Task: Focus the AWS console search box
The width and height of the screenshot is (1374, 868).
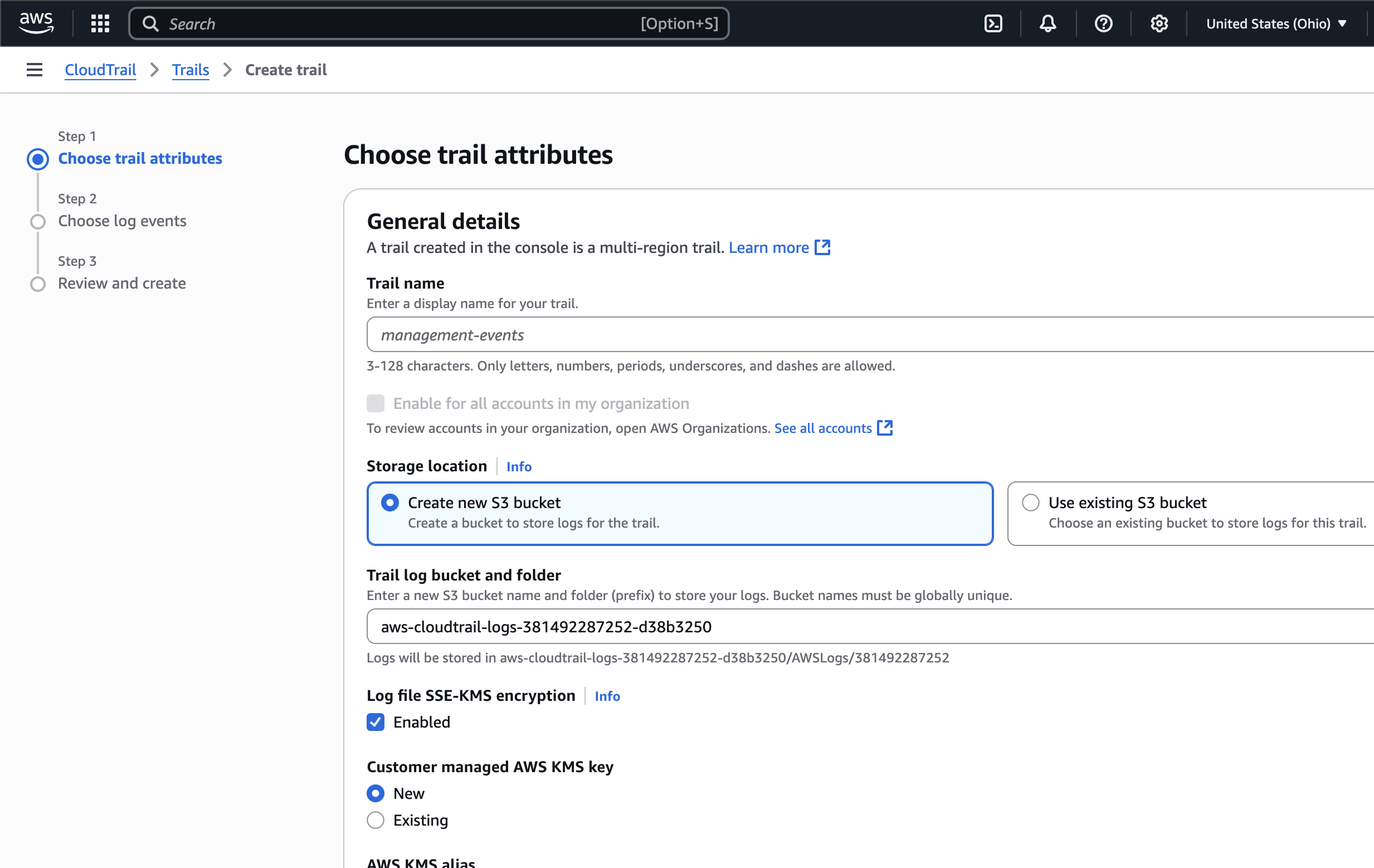Action: click(399, 23)
